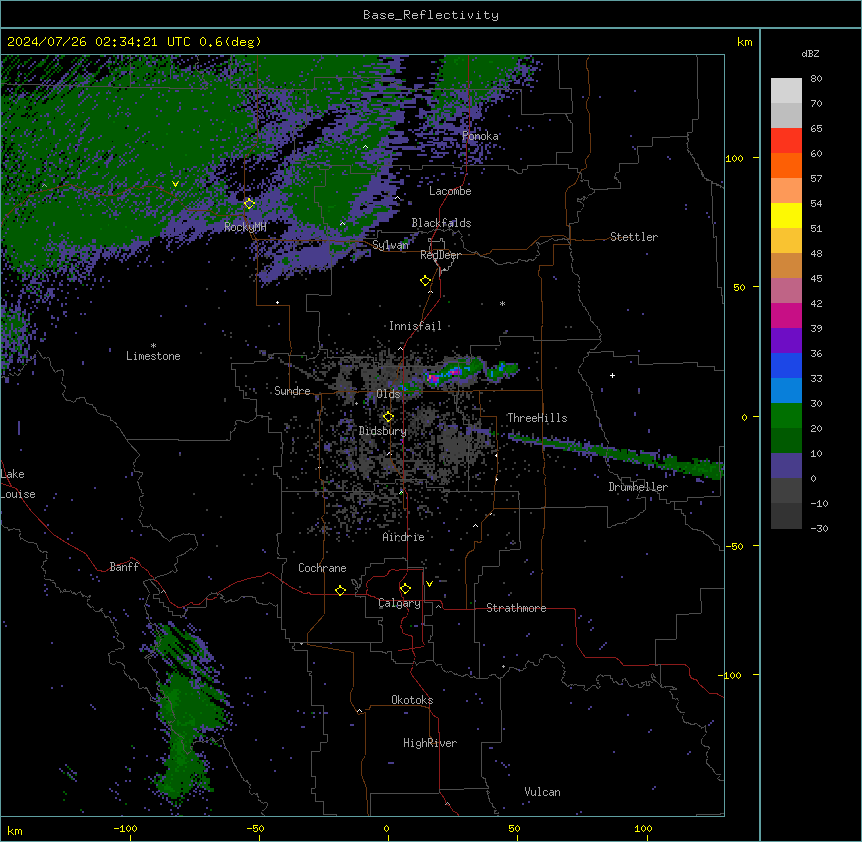Choose the bright orange swatch in dBZ legend
Image resolution: width=862 pixels, height=842 pixels.
[x=786, y=165]
